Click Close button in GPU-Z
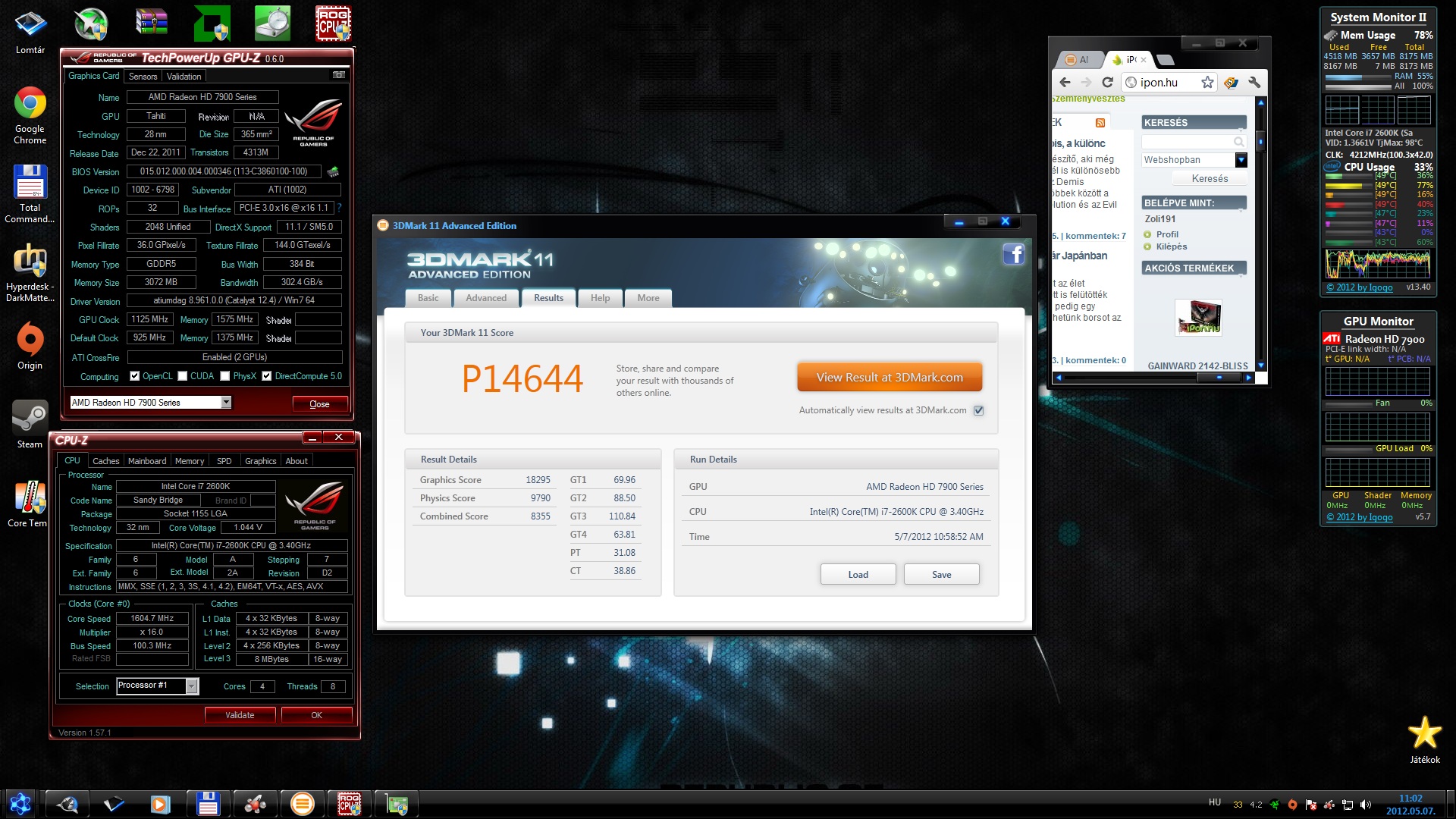 (320, 404)
